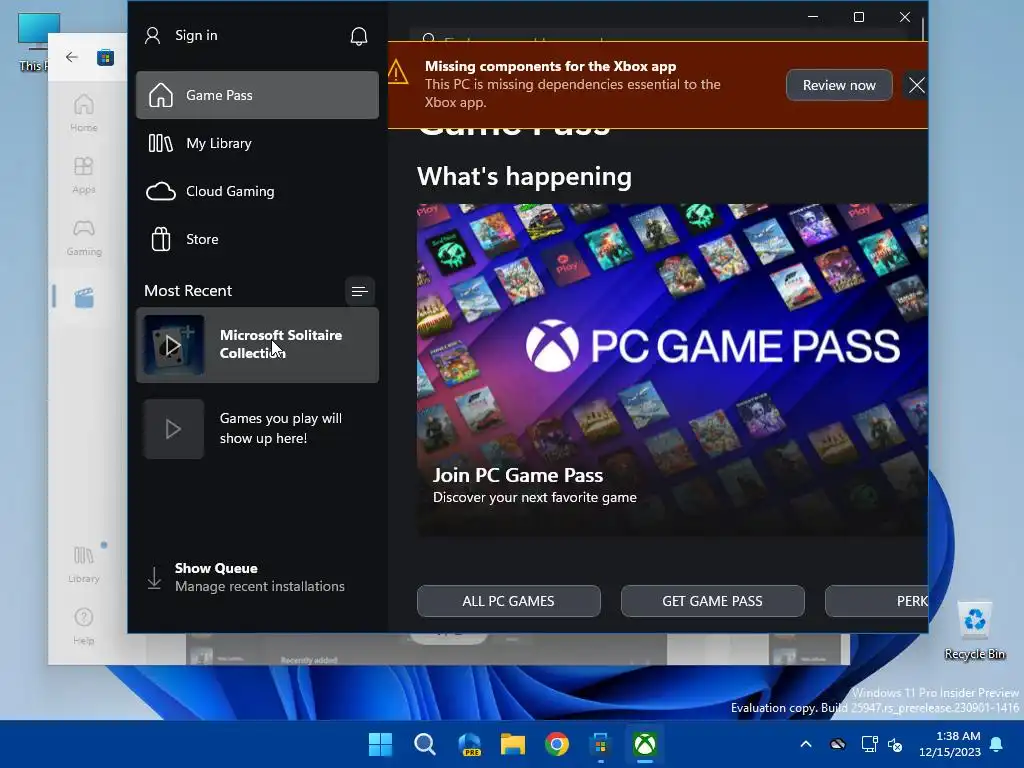Open Store in Xbox sidebar
This screenshot has height=768, width=1024.
(x=257, y=239)
